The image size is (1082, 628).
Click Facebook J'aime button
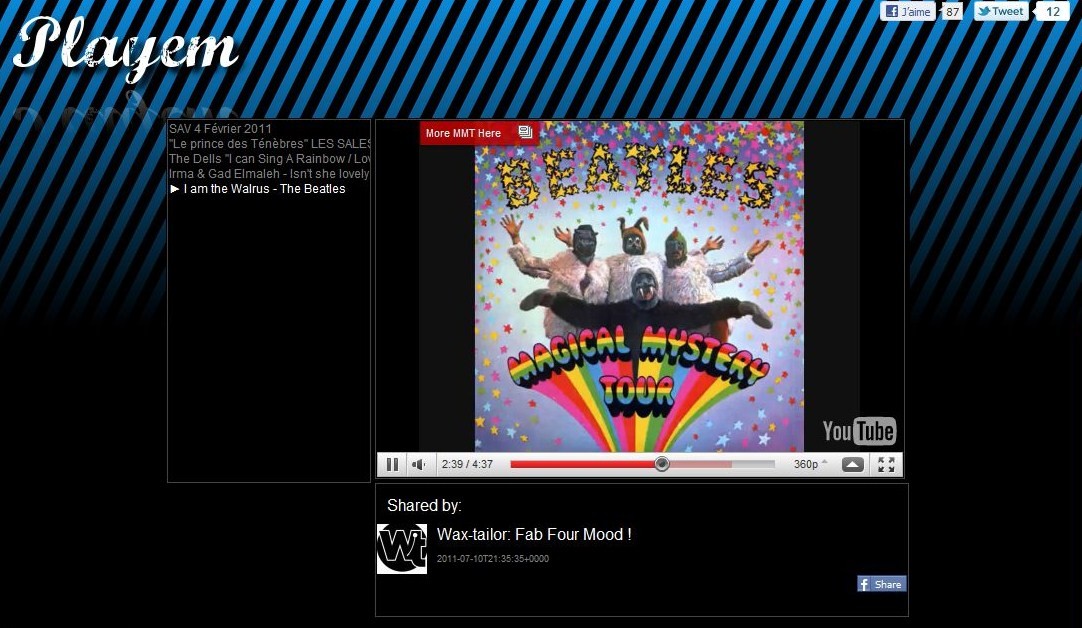tap(907, 11)
